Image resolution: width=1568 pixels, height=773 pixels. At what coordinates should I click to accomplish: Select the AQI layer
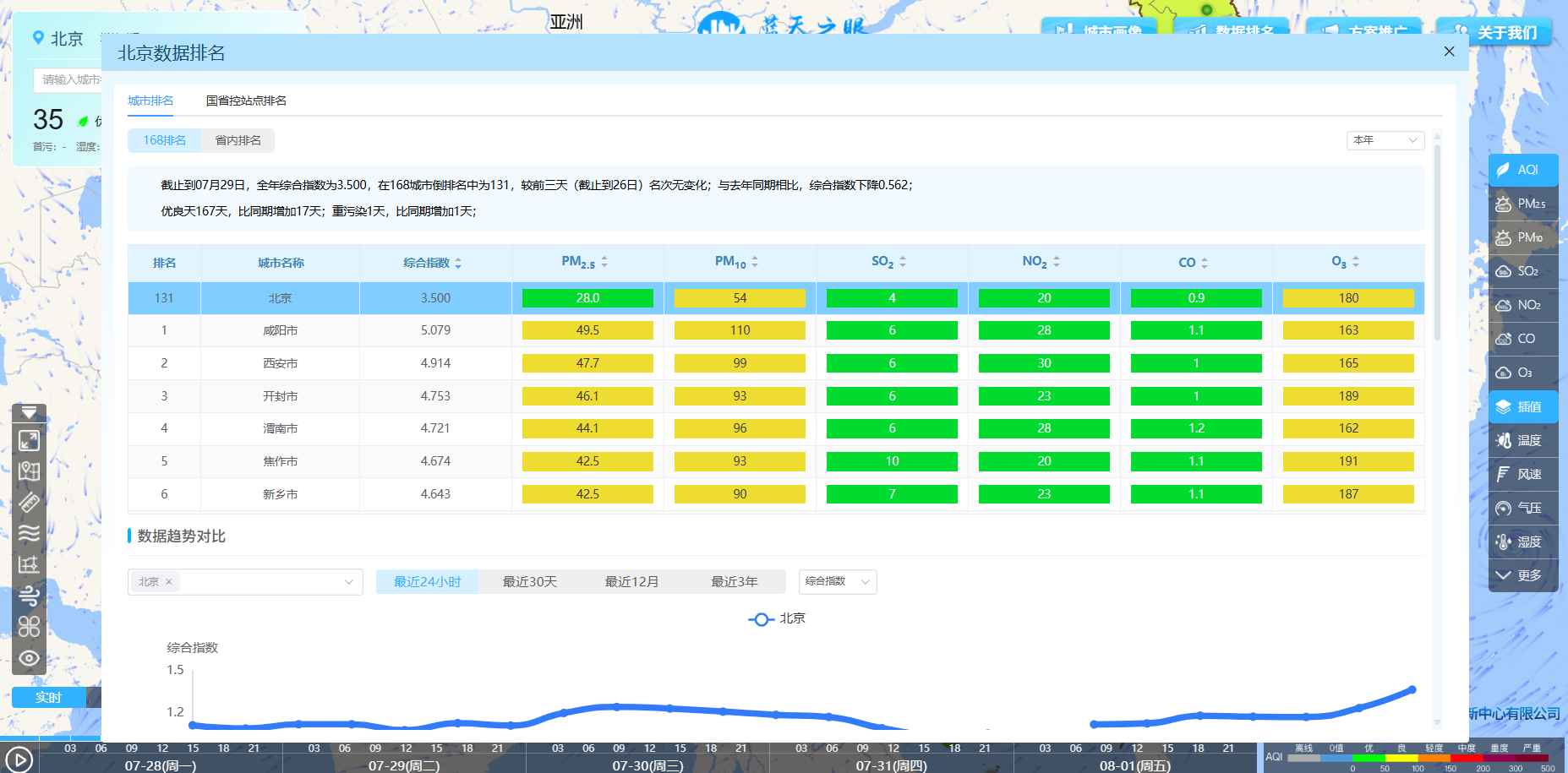coord(1523,170)
